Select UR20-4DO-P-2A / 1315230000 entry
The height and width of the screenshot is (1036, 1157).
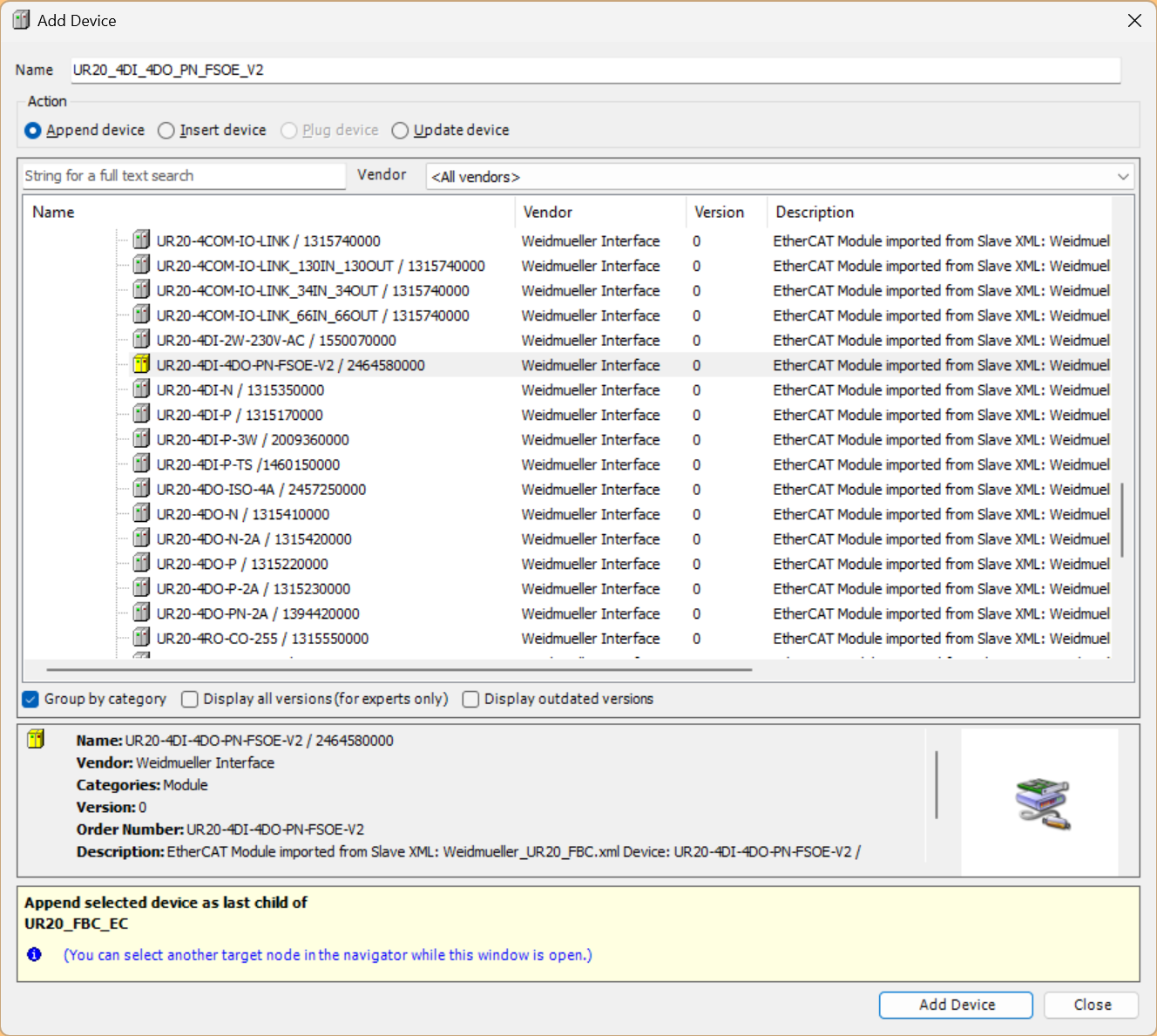[x=254, y=588]
